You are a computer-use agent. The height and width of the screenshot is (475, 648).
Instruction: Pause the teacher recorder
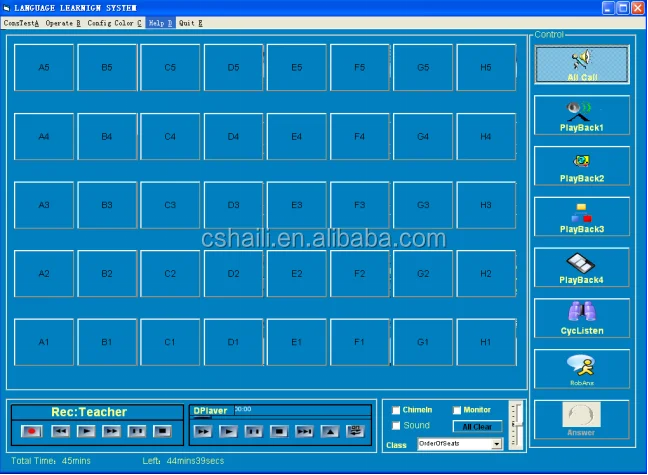click(x=137, y=432)
